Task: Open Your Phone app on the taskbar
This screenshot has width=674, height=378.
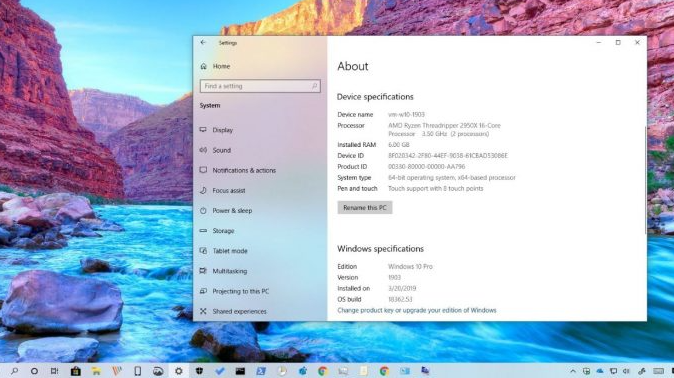Action: click(x=138, y=371)
